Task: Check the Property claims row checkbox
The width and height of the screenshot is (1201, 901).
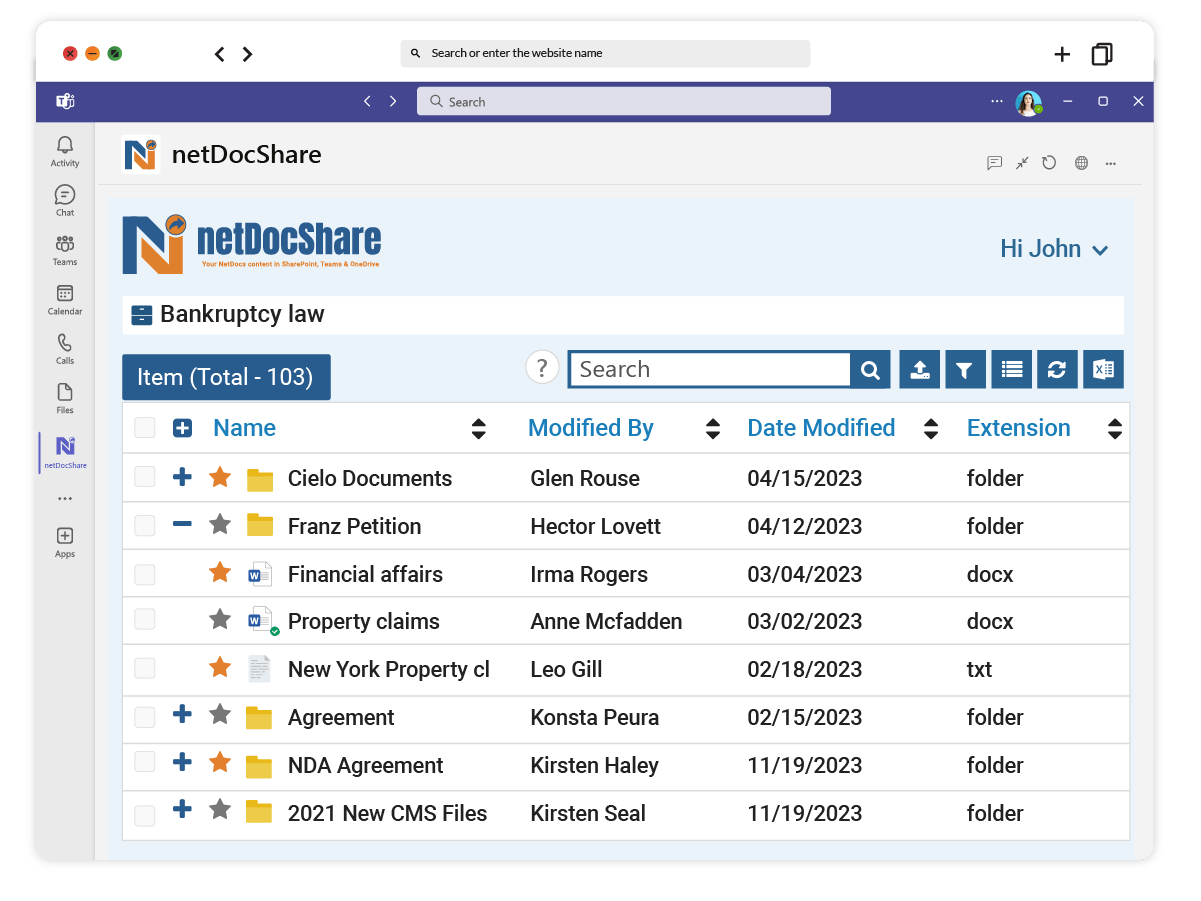Action: pos(145,620)
